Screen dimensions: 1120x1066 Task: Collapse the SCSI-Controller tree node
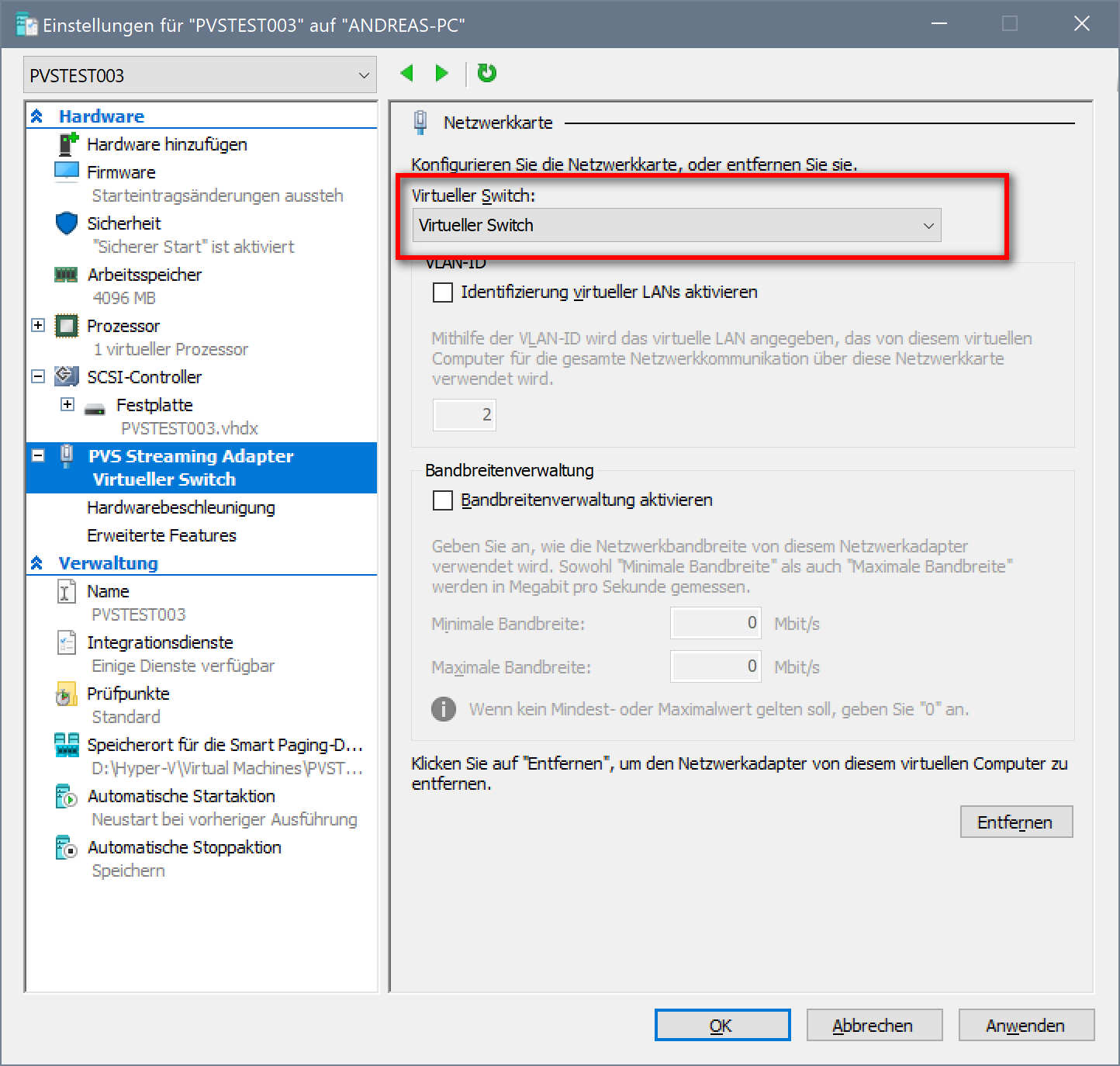click(38, 376)
